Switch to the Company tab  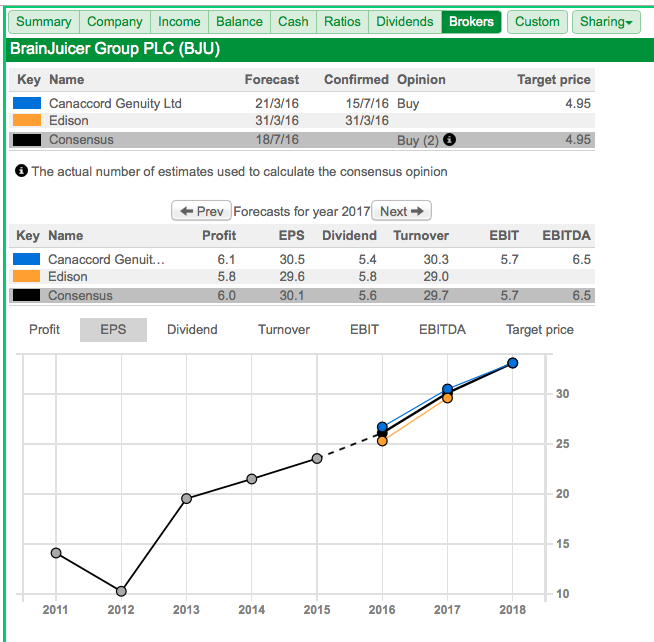(x=115, y=22)
